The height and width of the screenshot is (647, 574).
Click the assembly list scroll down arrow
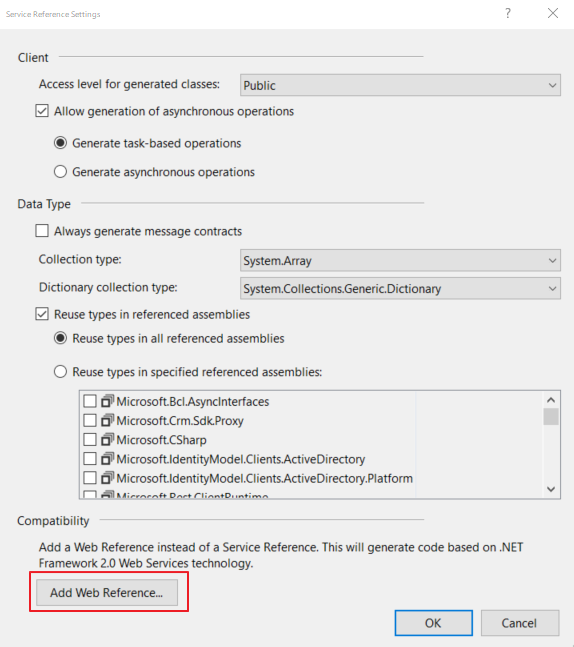(551, 489)
